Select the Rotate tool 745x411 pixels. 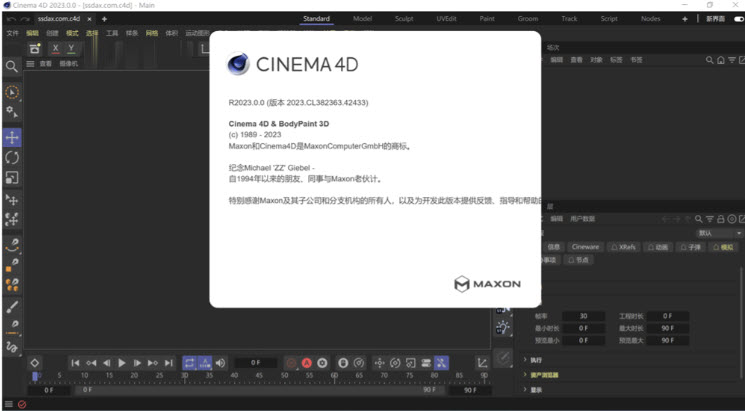click(12, 157)
